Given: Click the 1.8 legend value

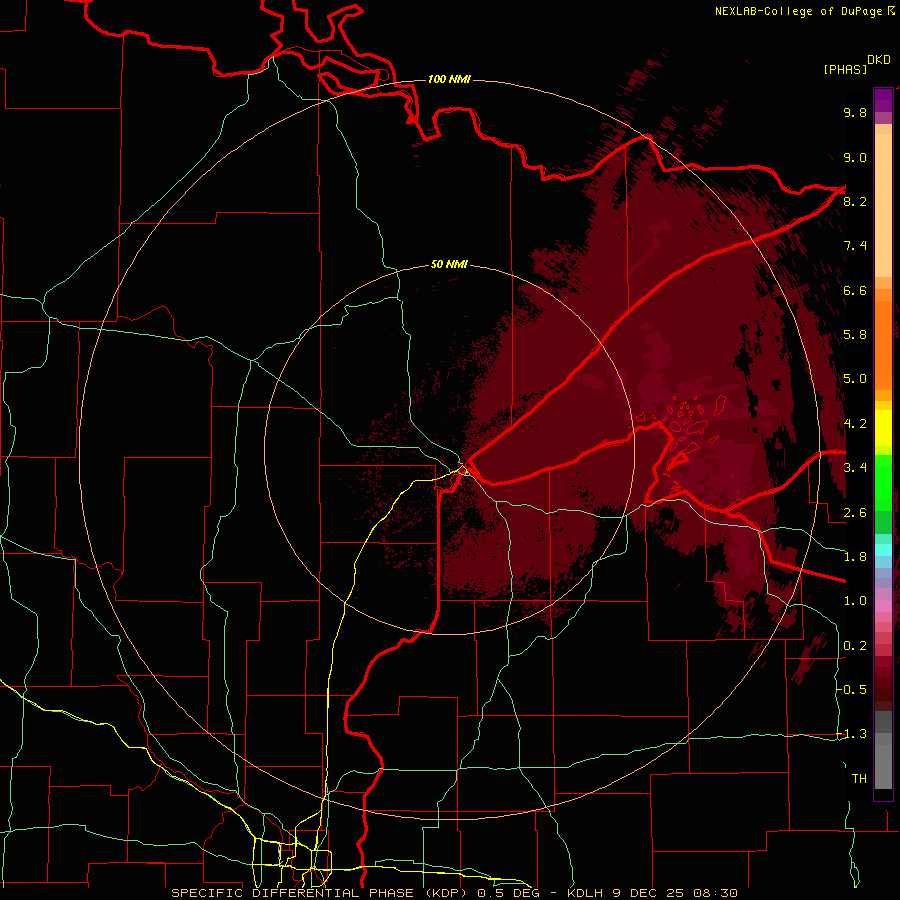Looking at the screenshot, I should [x=855, y=557].
